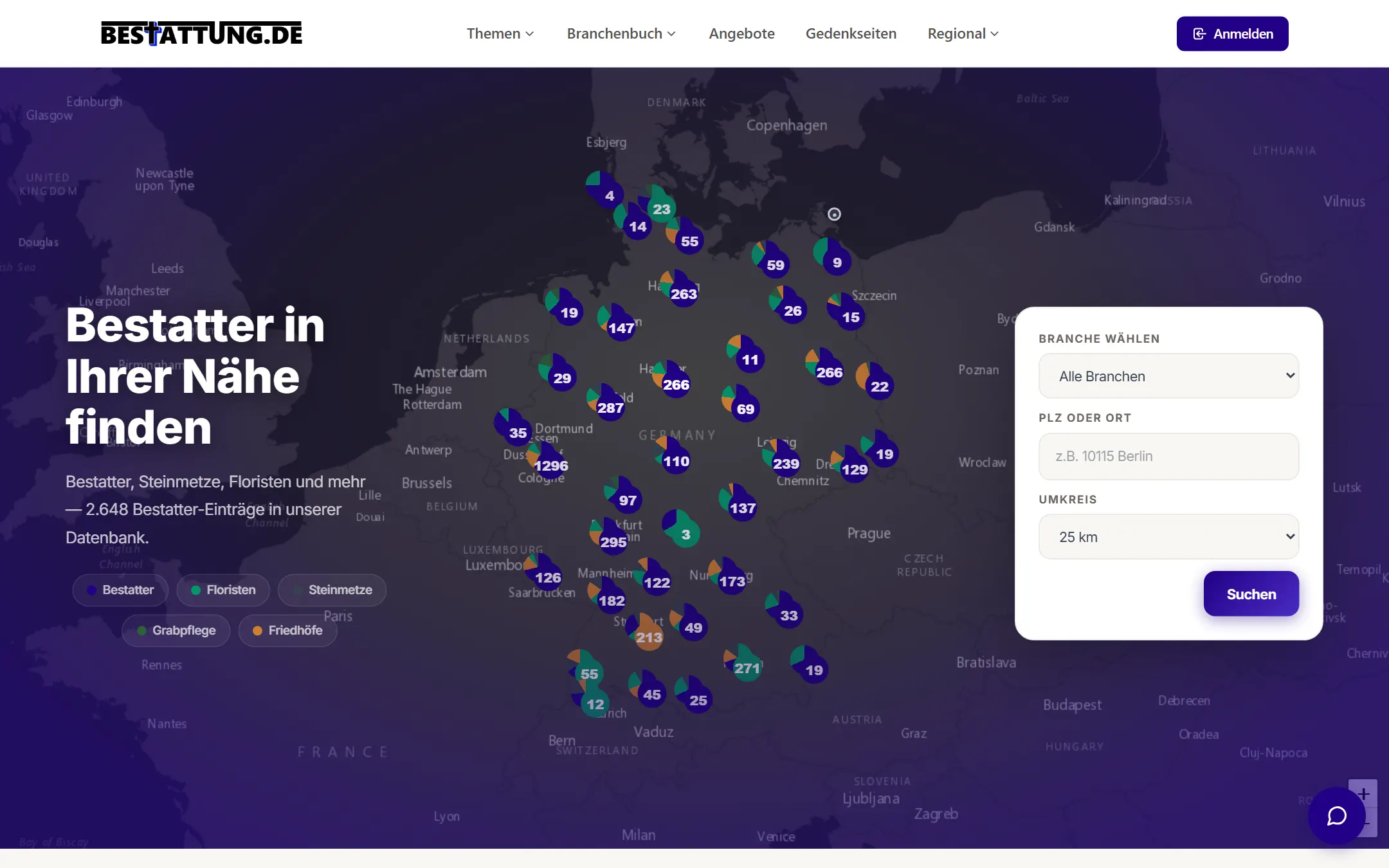Select the 173 cluster near Nuremberg

tap(728, 576)
